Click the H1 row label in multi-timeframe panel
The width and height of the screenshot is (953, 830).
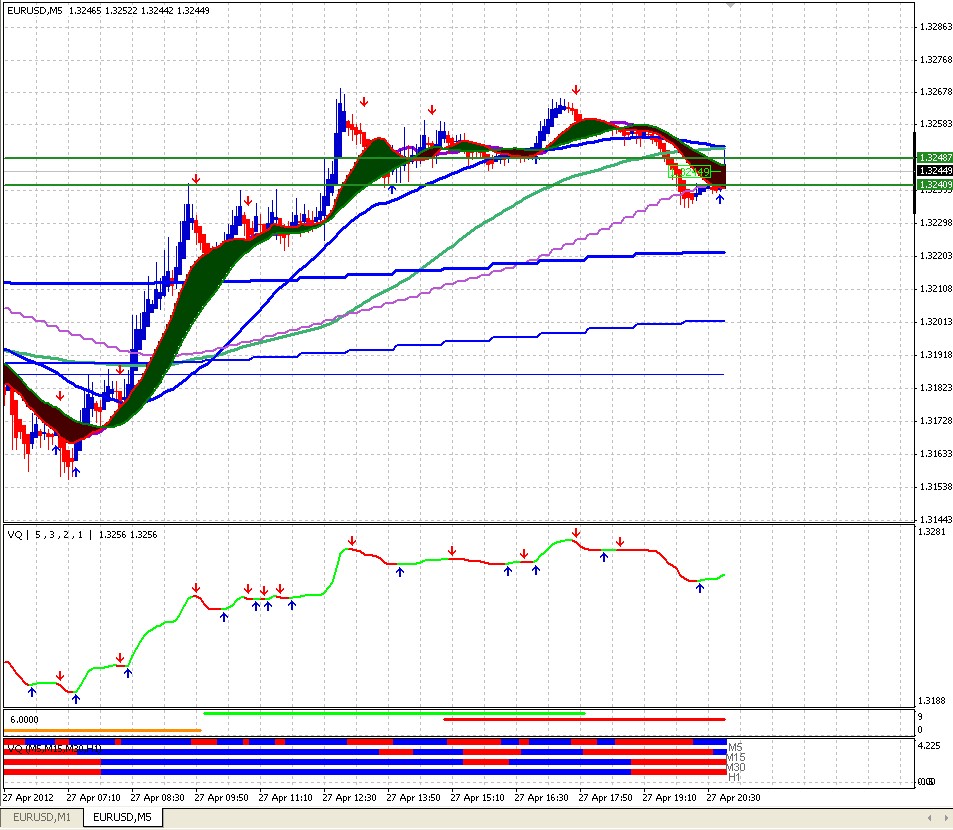pyautogui.click(x=734, y=777)
